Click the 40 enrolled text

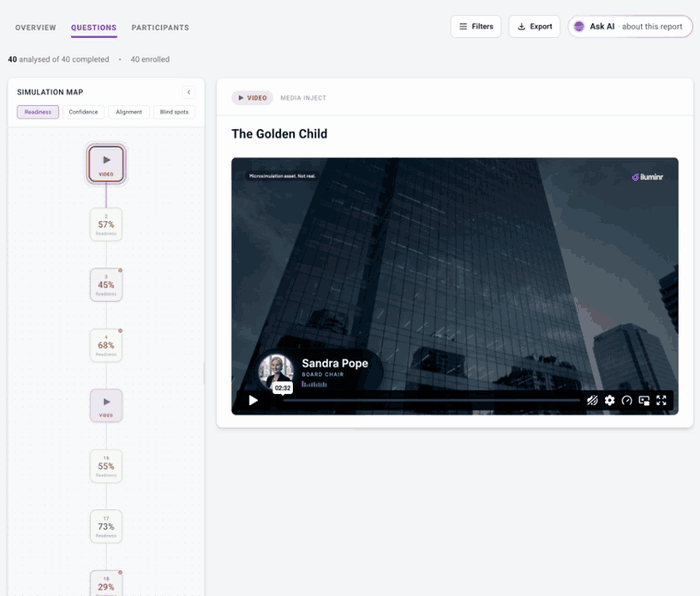coord(150,59)
